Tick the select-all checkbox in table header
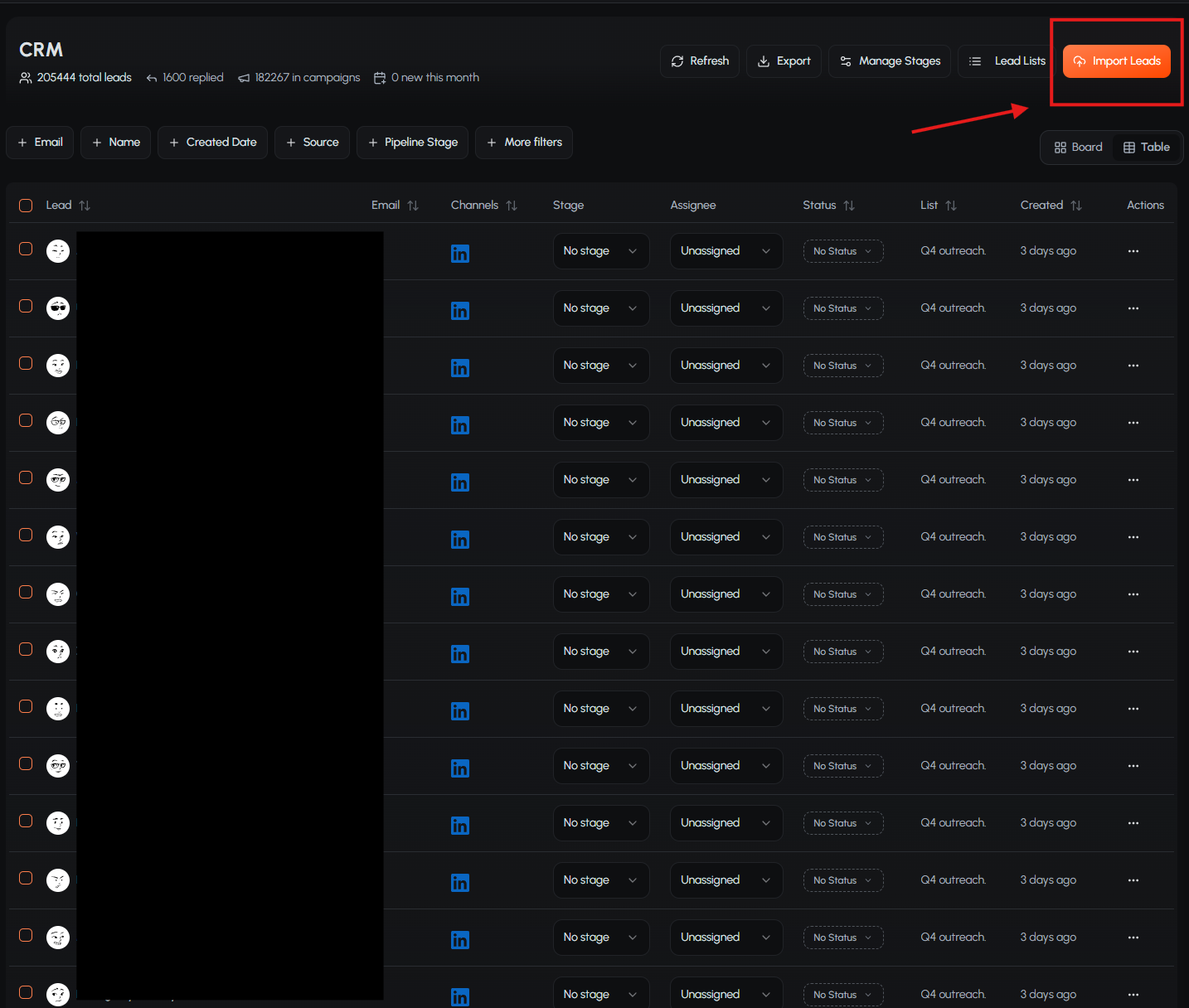 (x=26, y=206)
